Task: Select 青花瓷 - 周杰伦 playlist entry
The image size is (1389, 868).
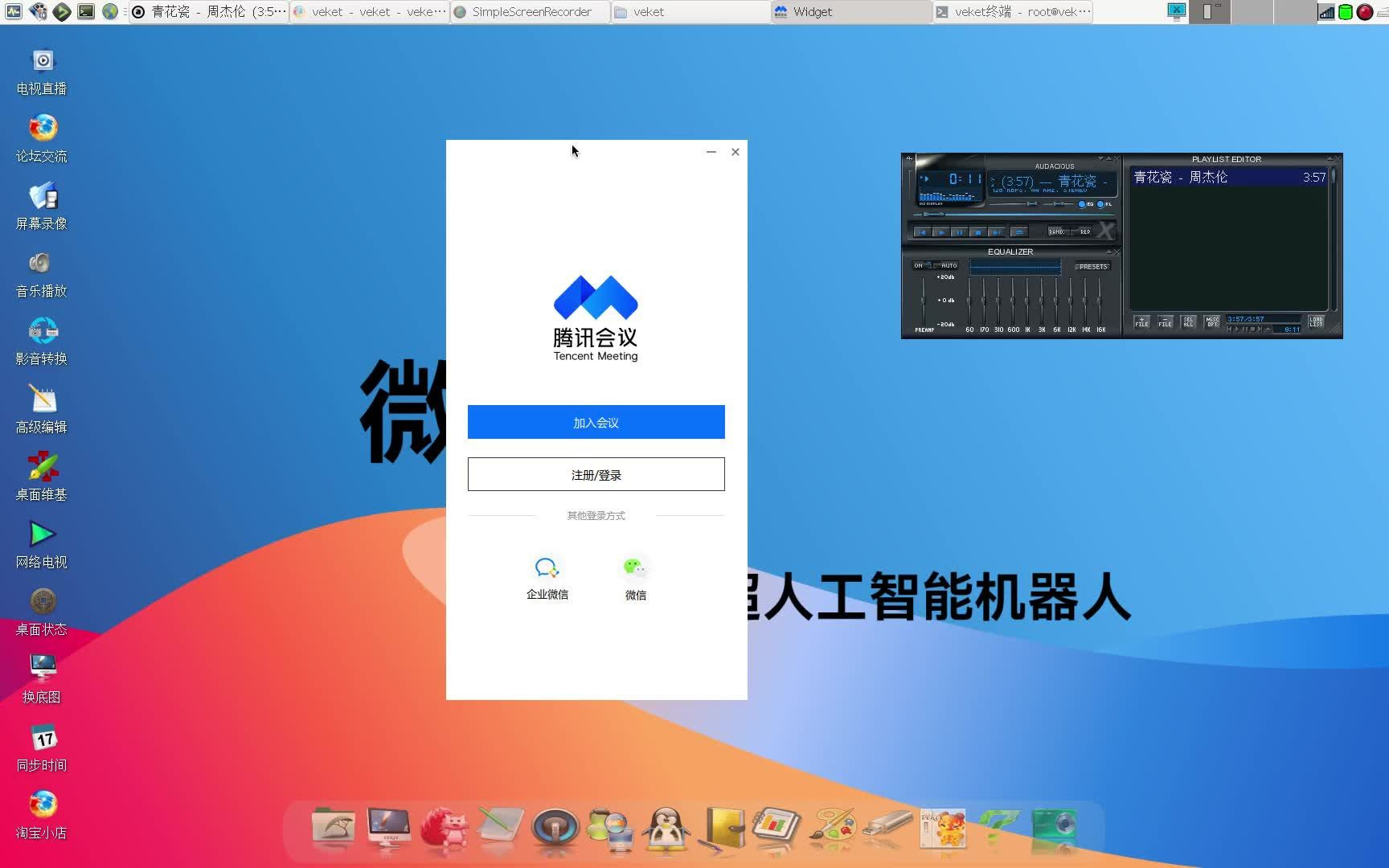Action: point(1229,177)
